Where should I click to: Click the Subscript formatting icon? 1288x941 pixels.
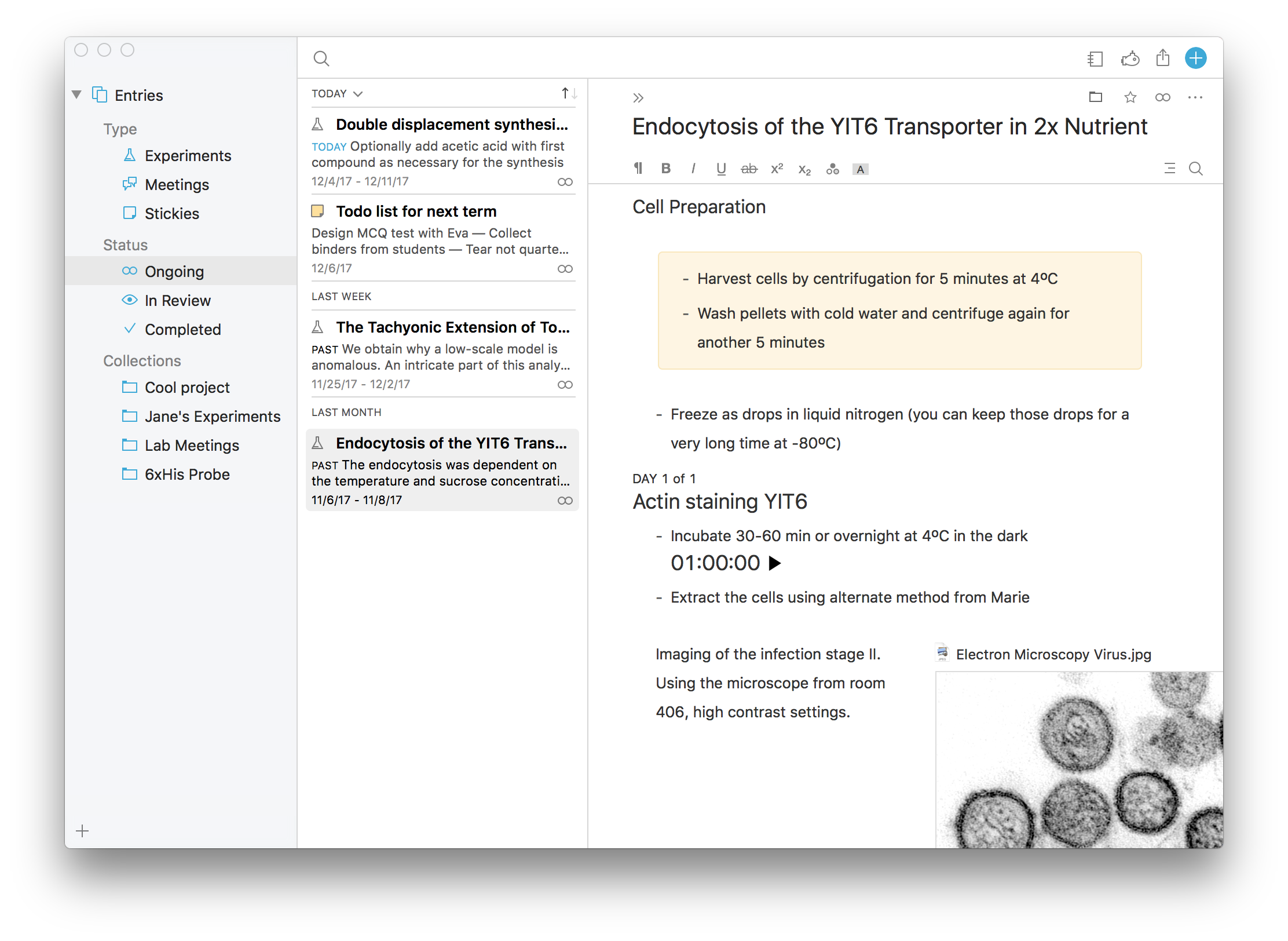tap(803, 169)
